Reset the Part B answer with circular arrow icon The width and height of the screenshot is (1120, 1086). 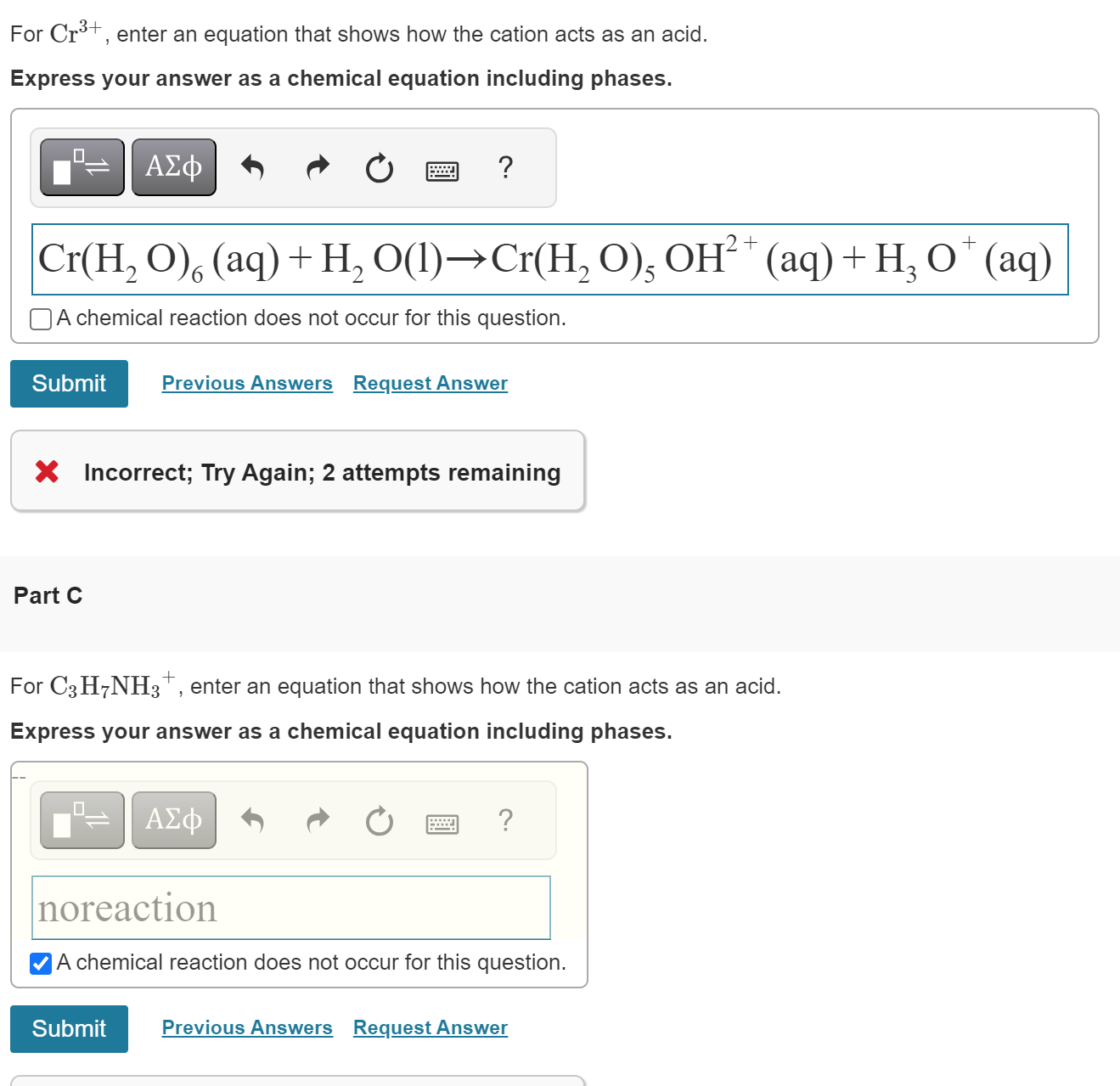pyautogui.click(x=379, y=168)
